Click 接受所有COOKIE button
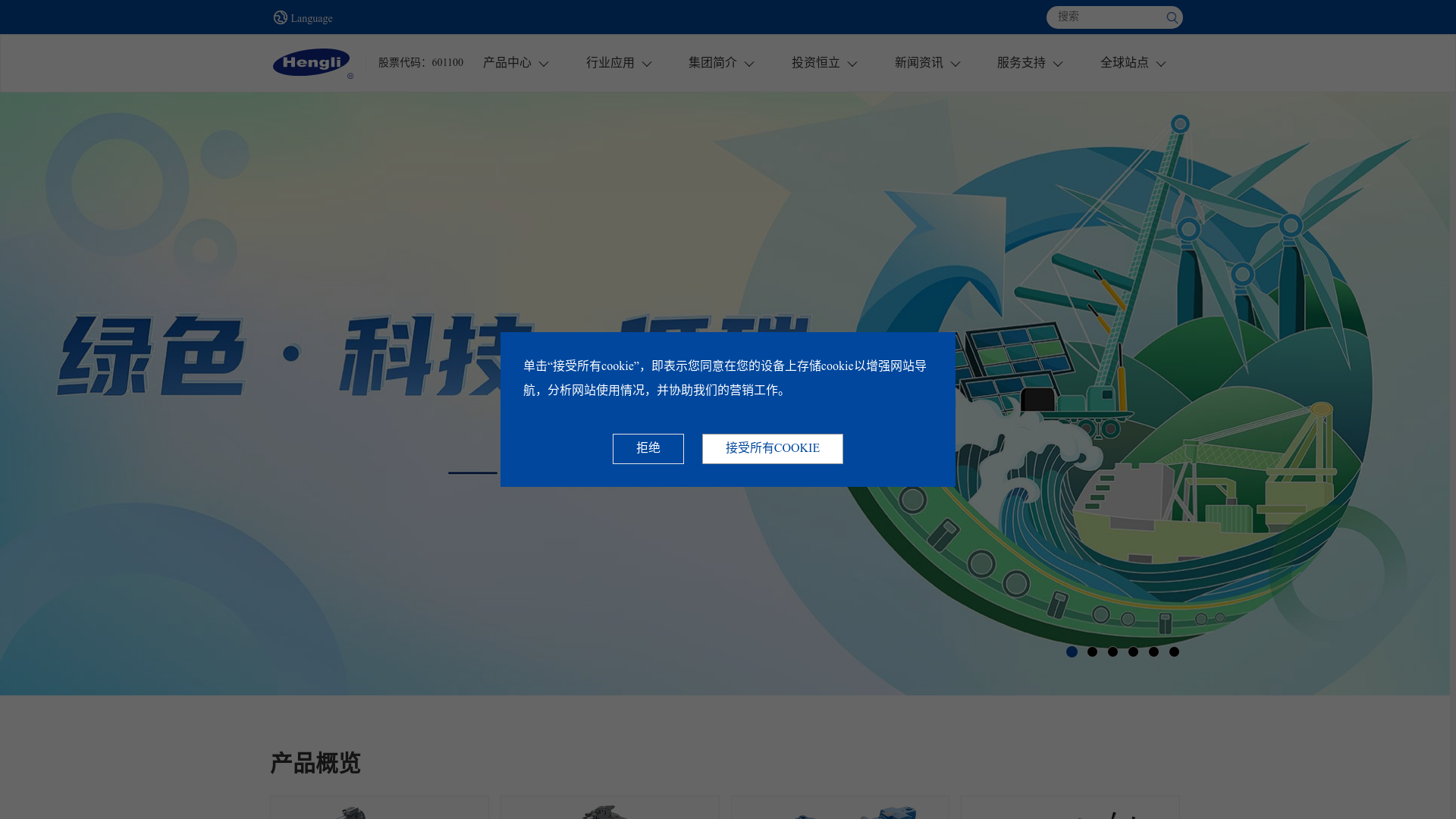 [772, 448]
